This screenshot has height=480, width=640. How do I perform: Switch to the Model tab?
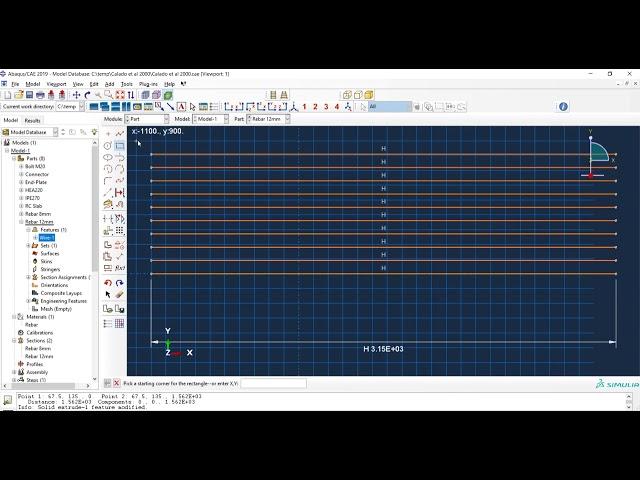coord(11,120)
